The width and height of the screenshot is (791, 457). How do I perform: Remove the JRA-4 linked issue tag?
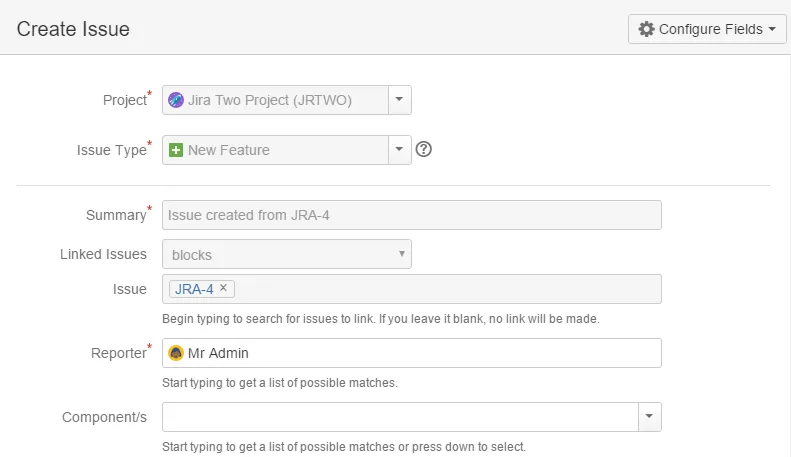[223, 288]
